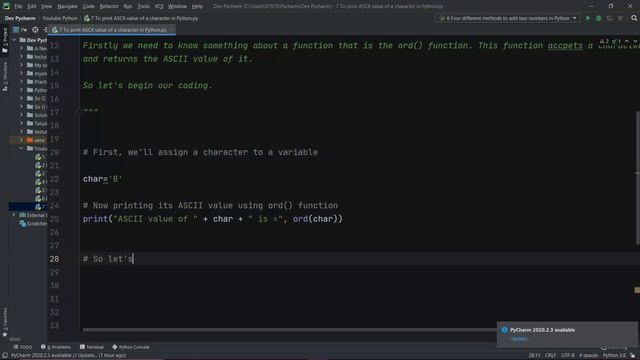The height and width of the screenshot is (360, 640).
Task: Click 4 spaces indent setting in status bar
Action: click(588, 356)
